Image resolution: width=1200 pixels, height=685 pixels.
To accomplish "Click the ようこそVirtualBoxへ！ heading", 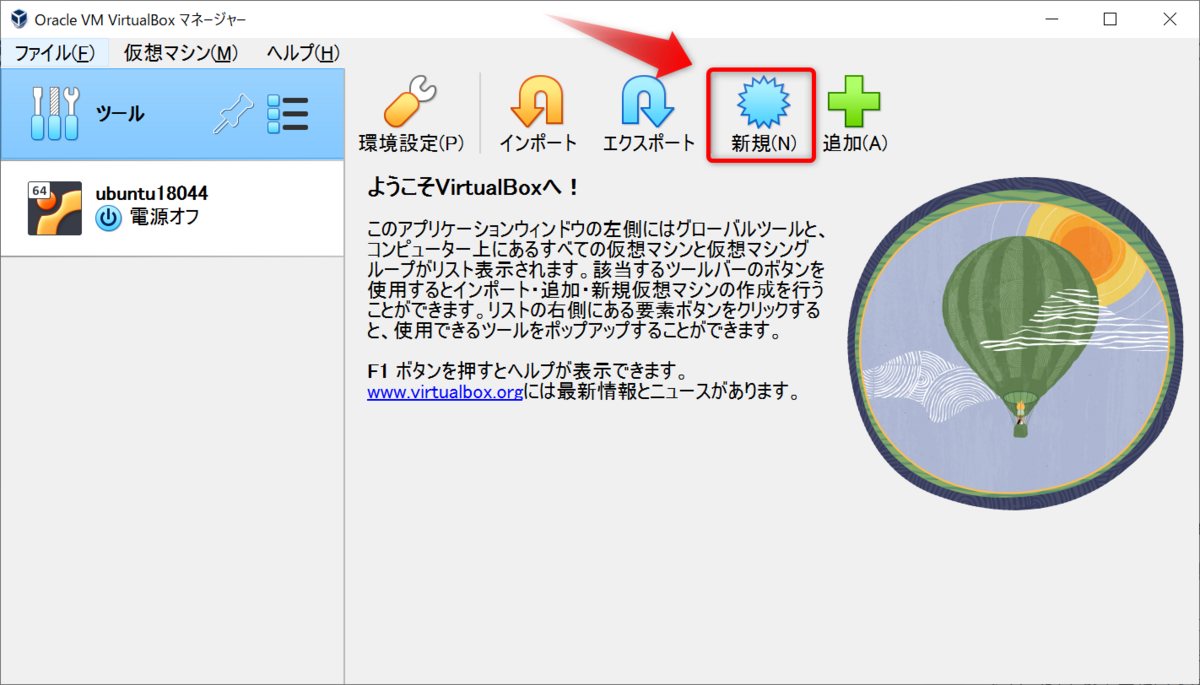I will pyautogui.click(x=474, y=187).
